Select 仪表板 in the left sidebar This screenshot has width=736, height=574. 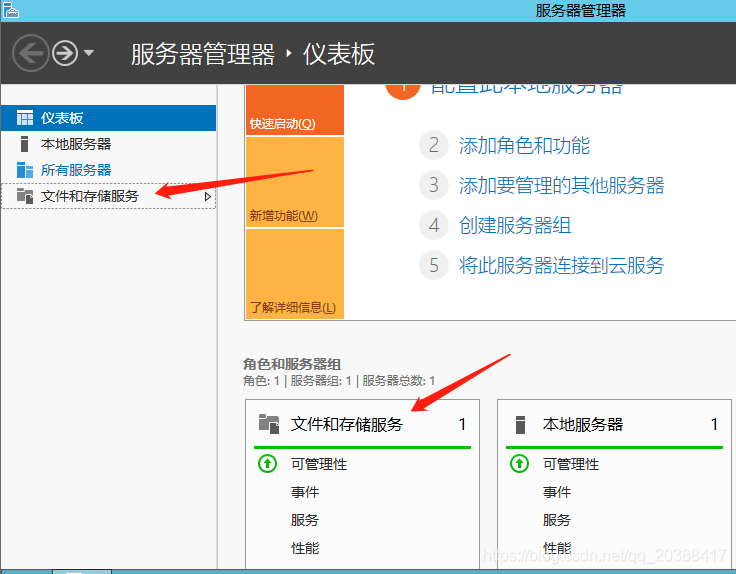62,118
